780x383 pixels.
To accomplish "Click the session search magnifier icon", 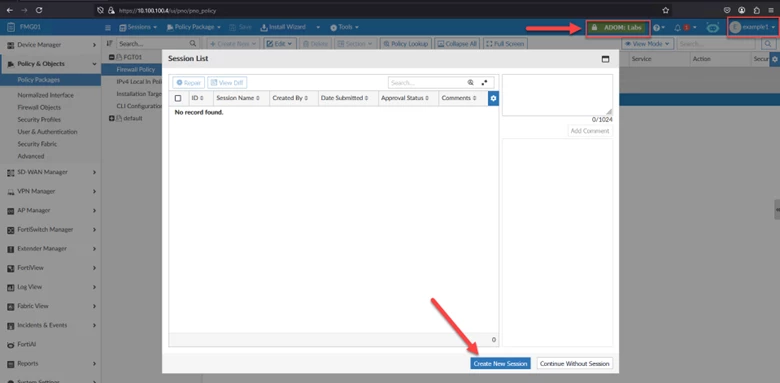I will click(x=471, y=83).
